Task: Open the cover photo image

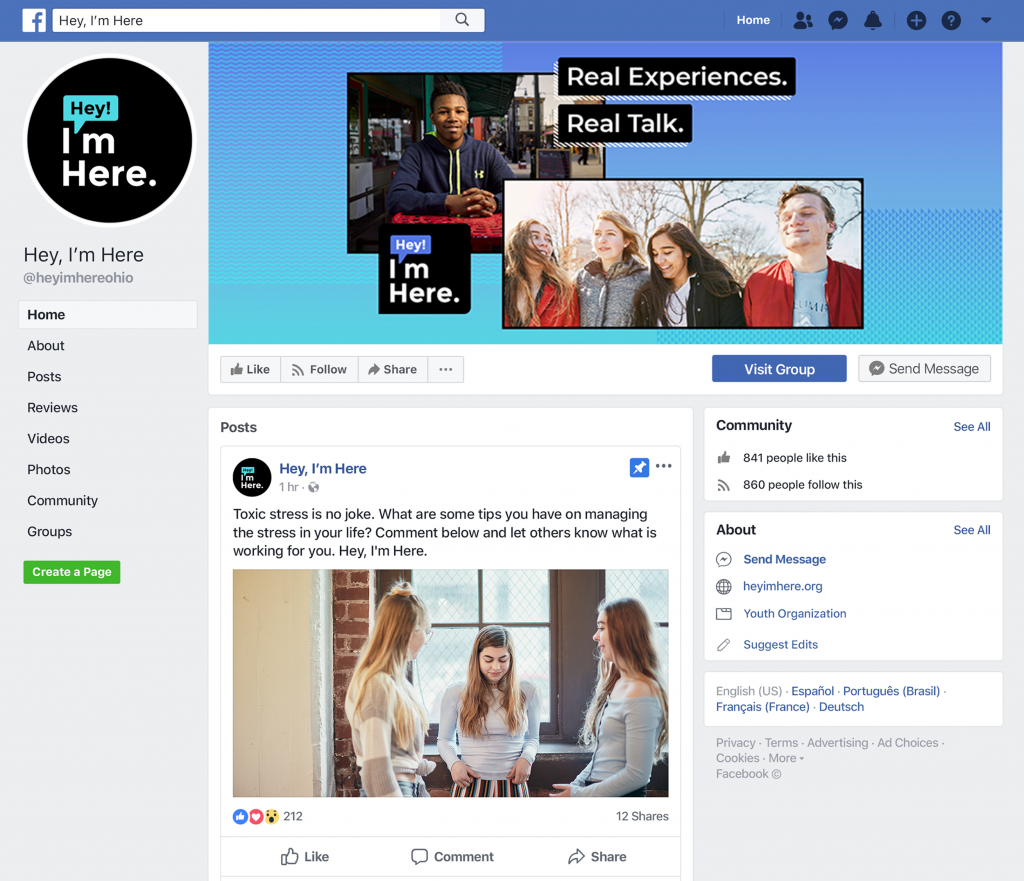Action: point(605,193)
